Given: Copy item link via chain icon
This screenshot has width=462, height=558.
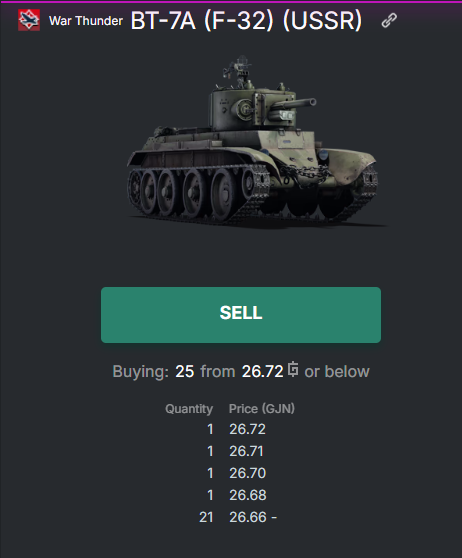Looking at the screenshot, I should coord(389,20).
